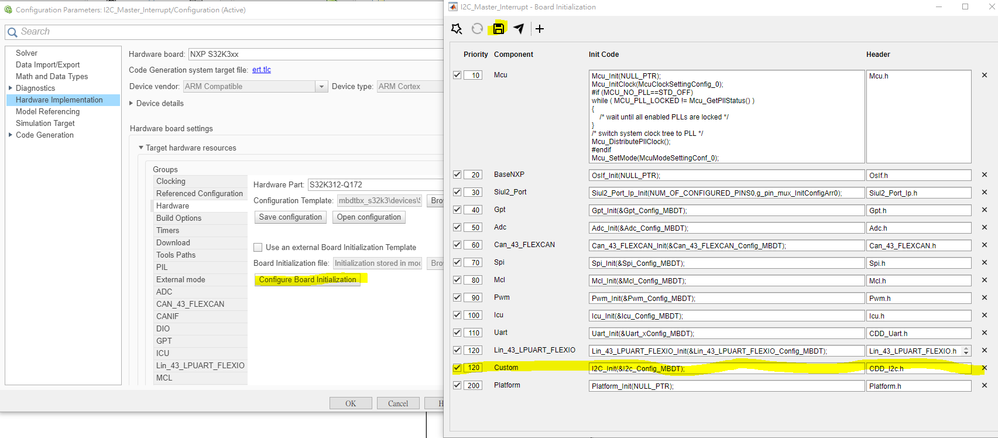Save board initialization with floppy disk icon
Screen dimensions: 998x438
498,29
